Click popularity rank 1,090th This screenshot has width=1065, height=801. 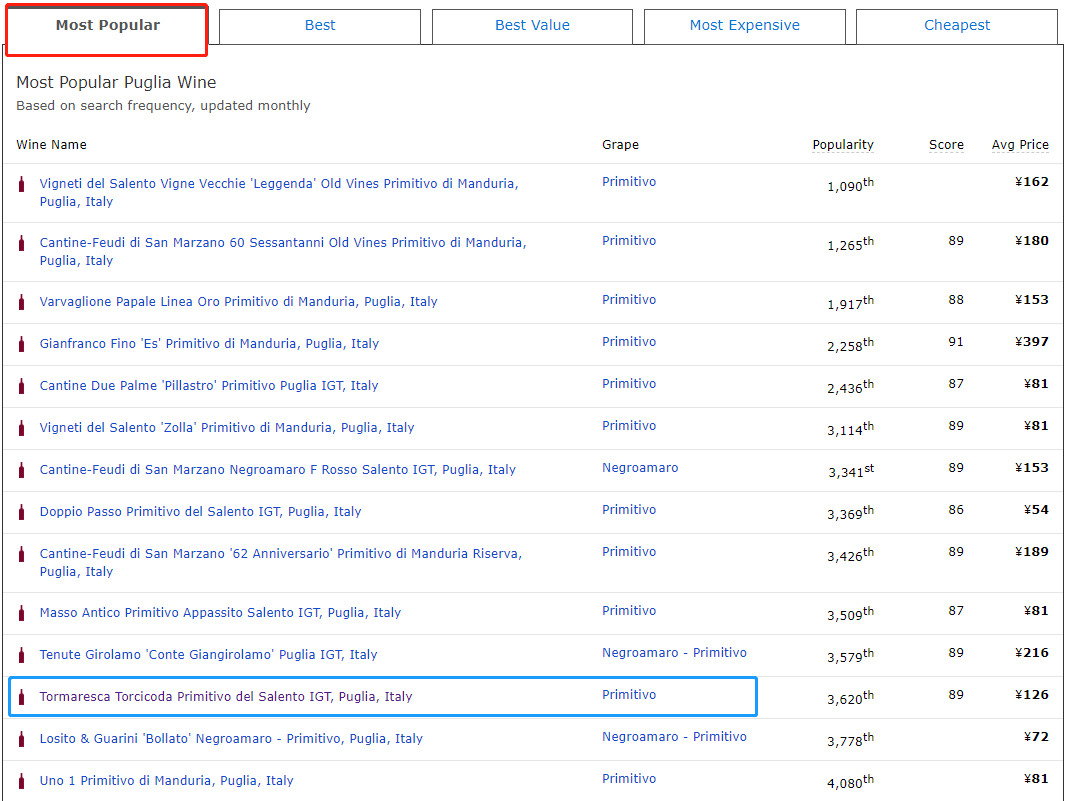(850, 185)
